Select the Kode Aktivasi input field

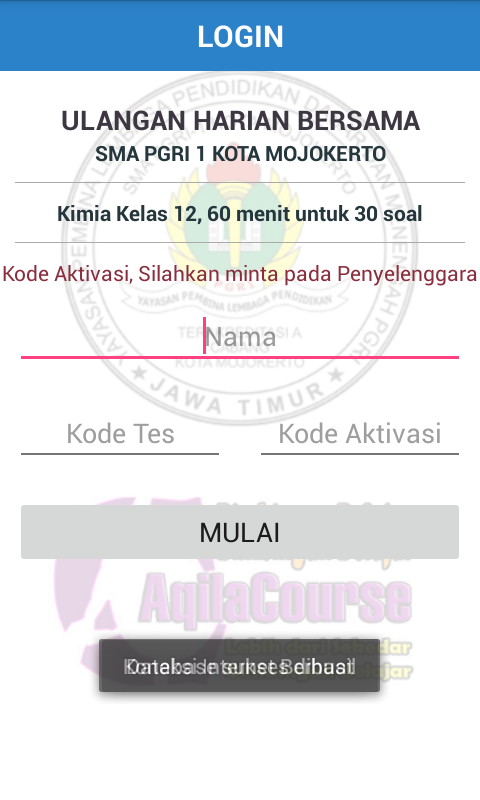(360, 434)
